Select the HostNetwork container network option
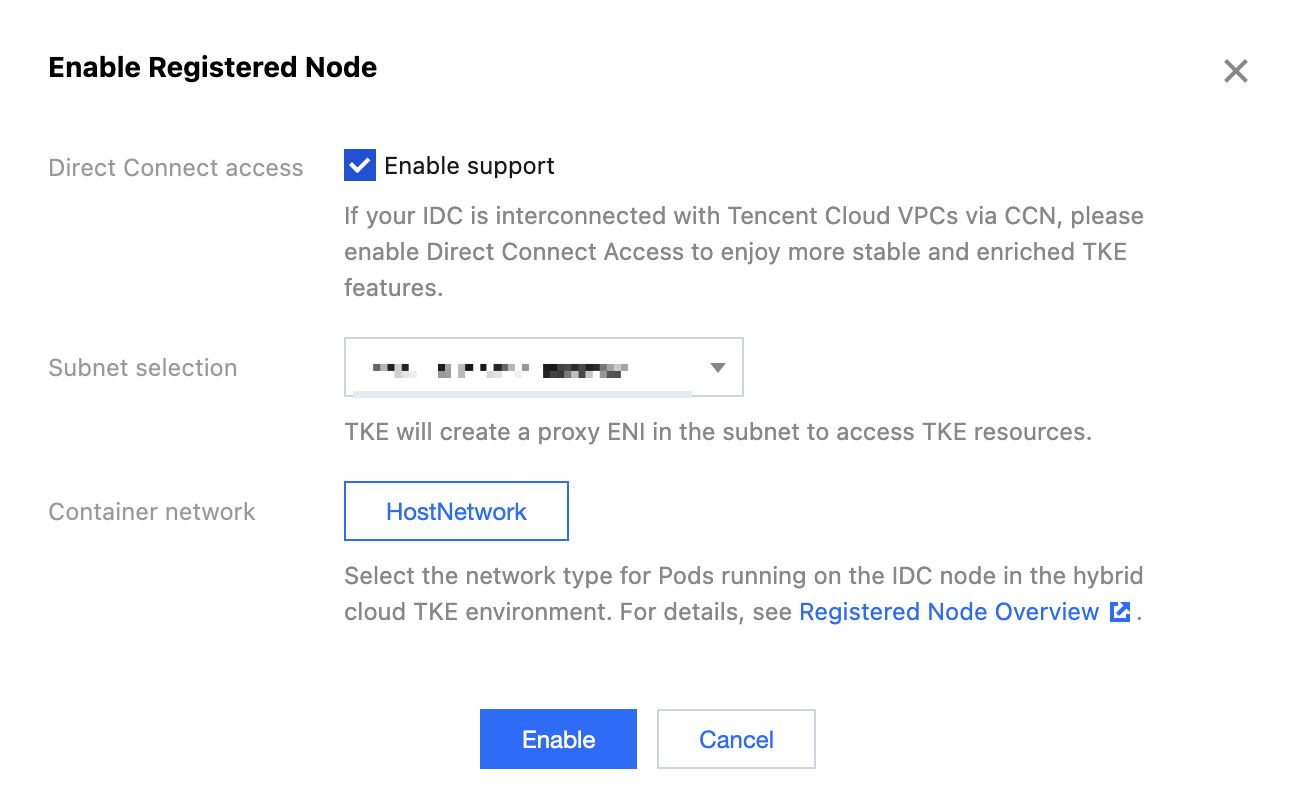 click(456, 511)
